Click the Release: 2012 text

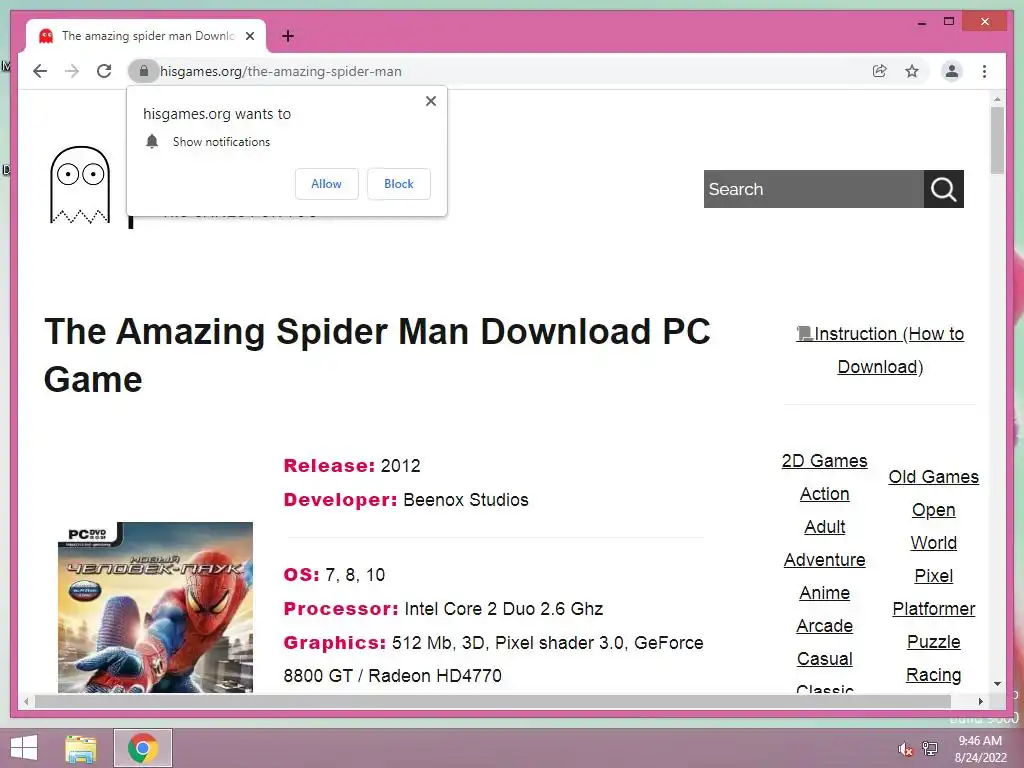[352, 466]
